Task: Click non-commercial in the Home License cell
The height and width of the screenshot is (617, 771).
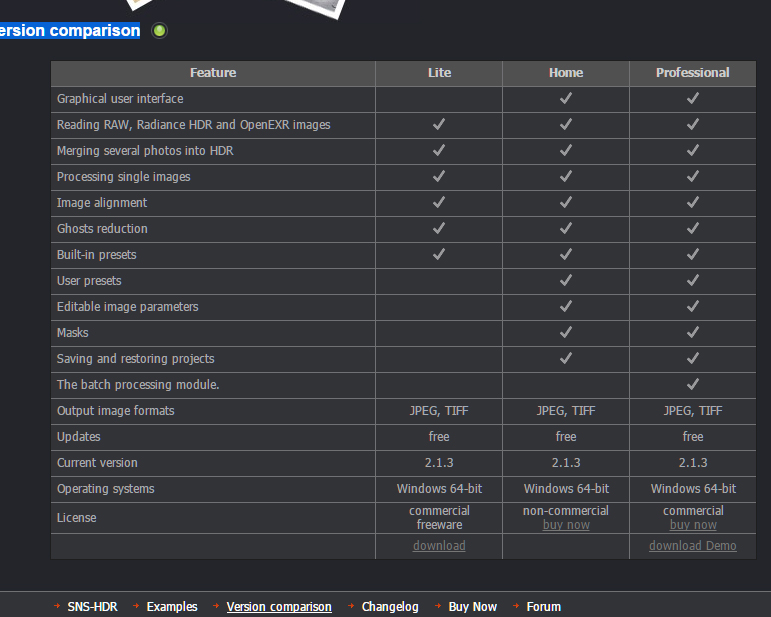Action: [x=566, y=511]
